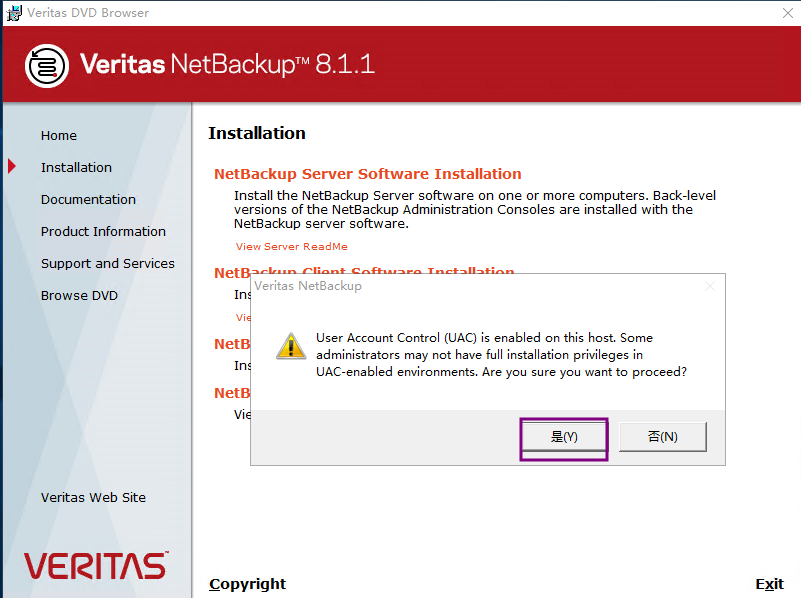The height and width of the screenshot is (598, 801).
Task: Open the Veritas Web Site link
Action: pyautogui.click(x=93, y=497)
